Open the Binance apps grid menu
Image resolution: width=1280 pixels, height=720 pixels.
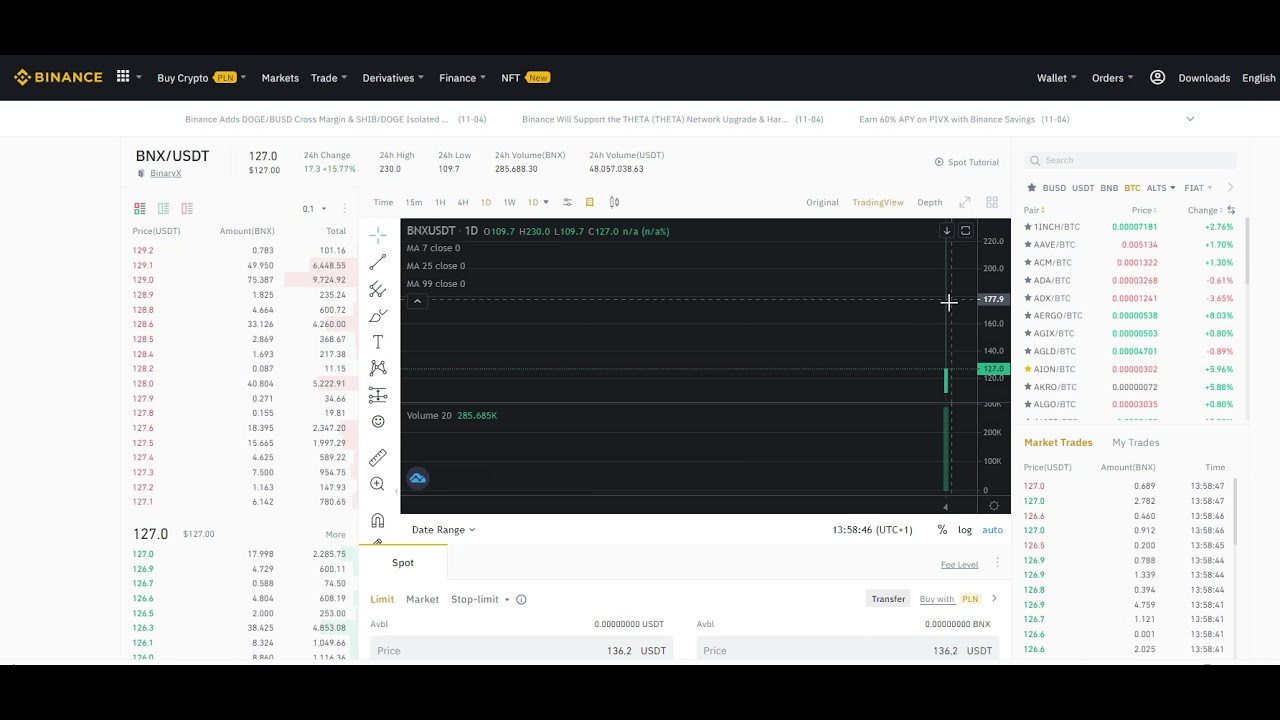coord(123,77)
